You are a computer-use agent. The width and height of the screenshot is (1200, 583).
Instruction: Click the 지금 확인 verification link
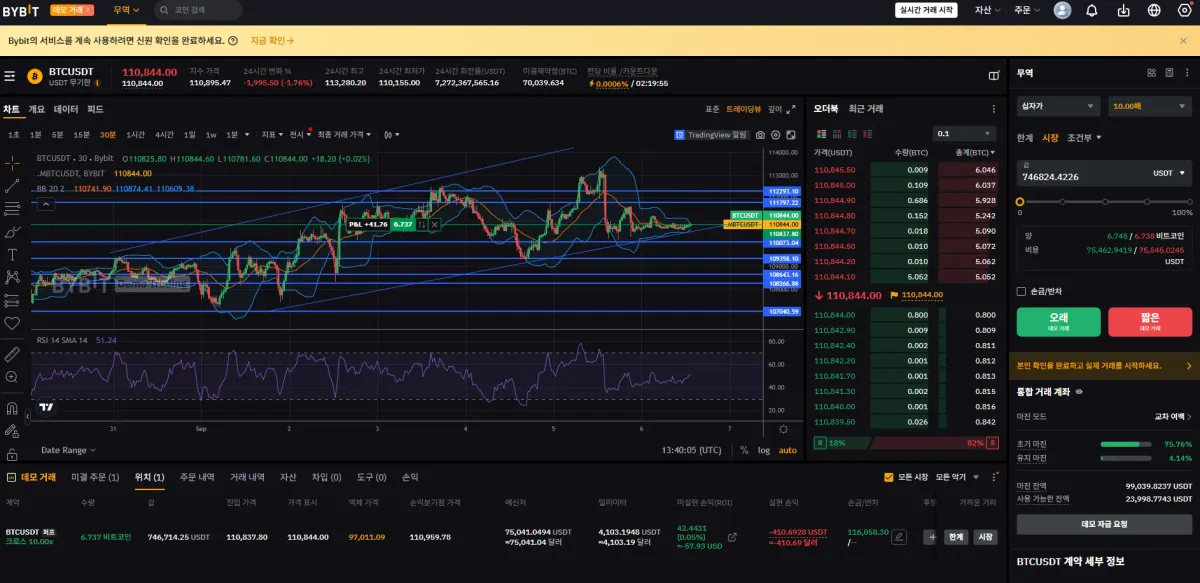[x=273, y=41]
